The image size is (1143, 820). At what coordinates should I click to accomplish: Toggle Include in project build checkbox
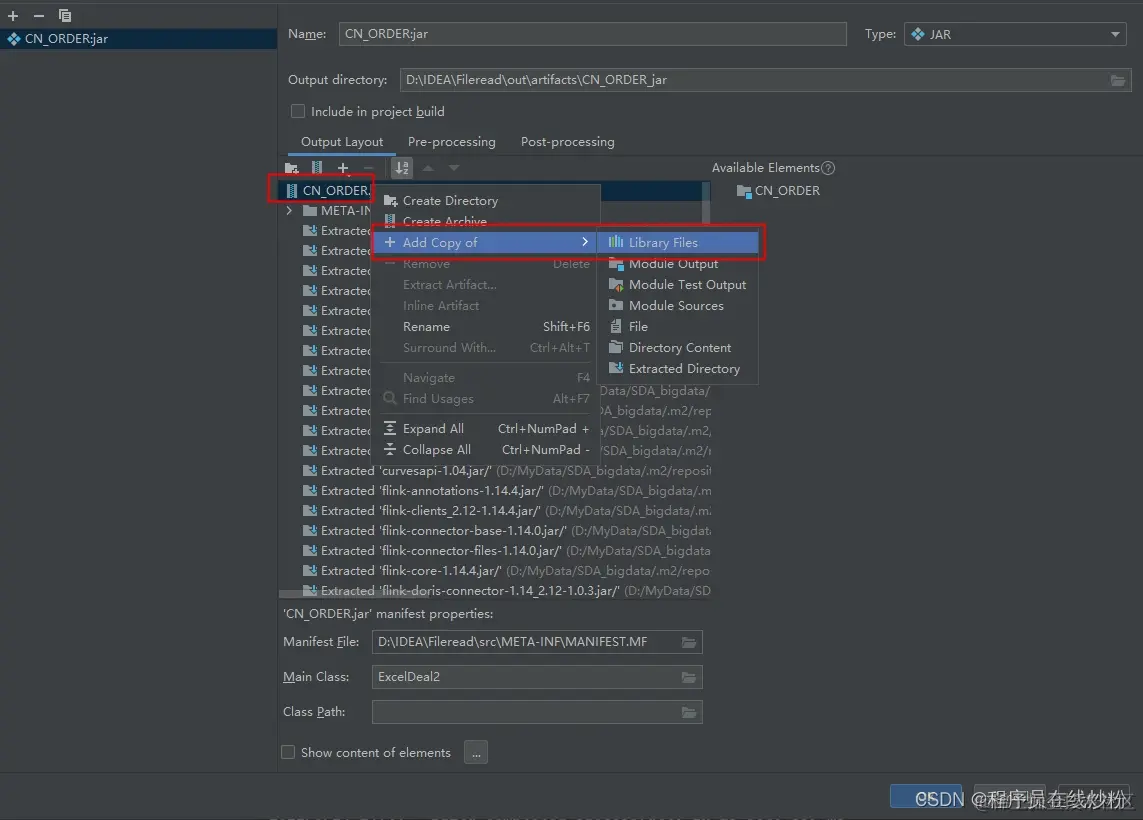[x=297, y=111]
